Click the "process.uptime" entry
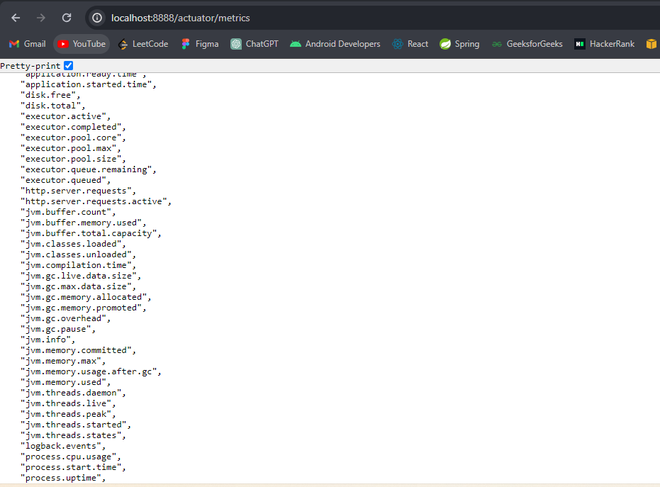Image resolution: width=660 pixels, height=487 pixels. (63, 478)
